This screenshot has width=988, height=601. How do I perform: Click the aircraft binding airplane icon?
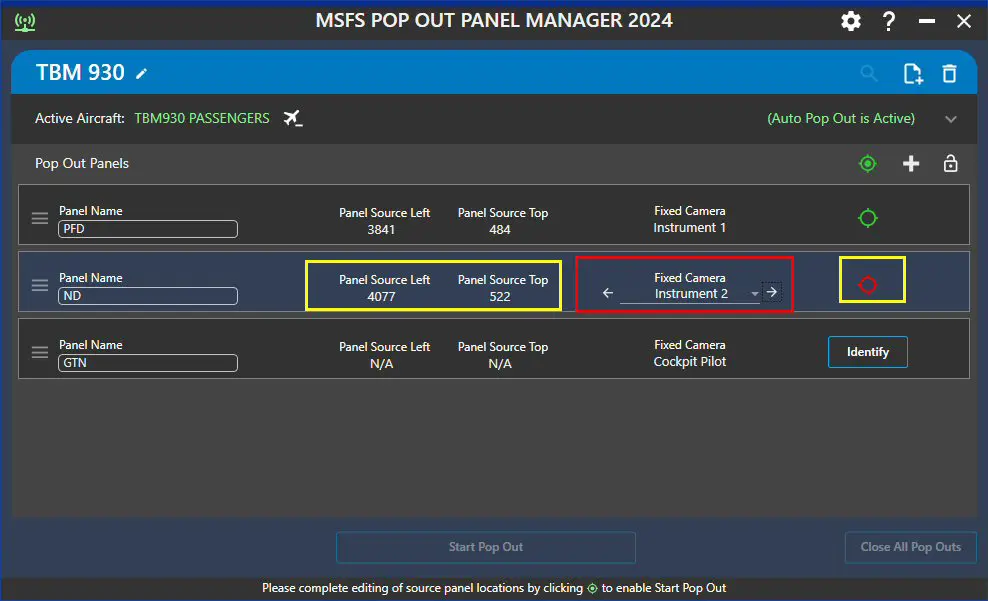292,118
